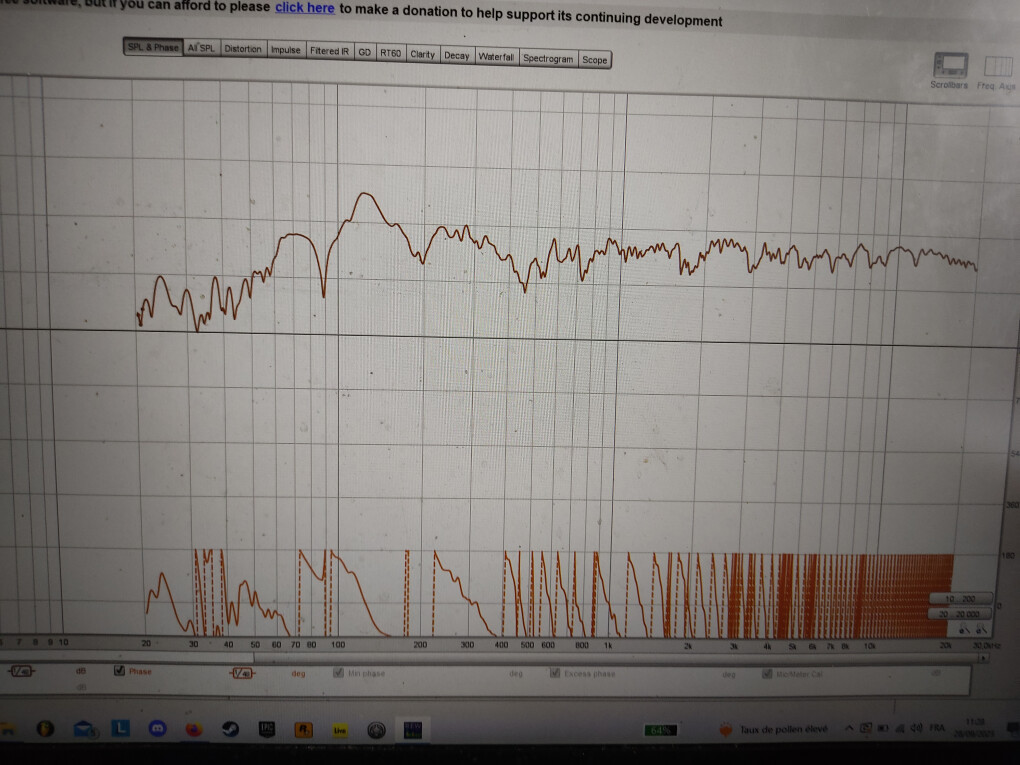1020x765 pixels.
Task: Toggle the Excess phase checkbox
Action: [554, 673]
